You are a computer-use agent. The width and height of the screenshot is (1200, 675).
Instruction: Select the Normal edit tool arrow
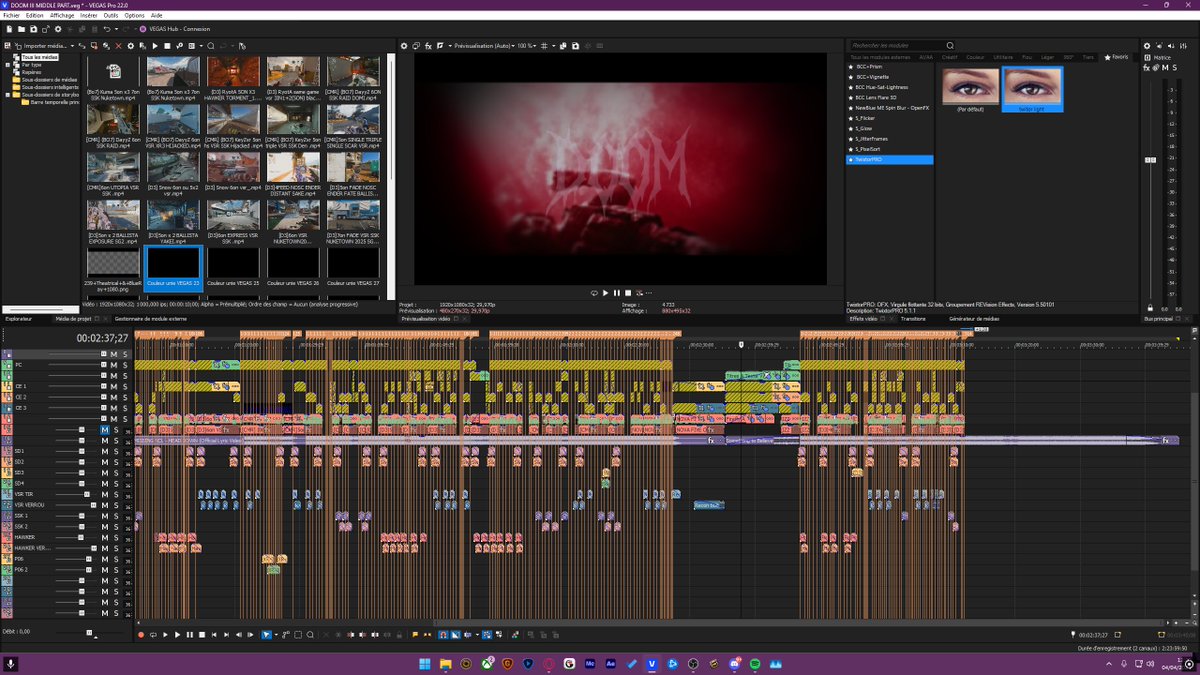pyautogui.click(x=266, y=635)
